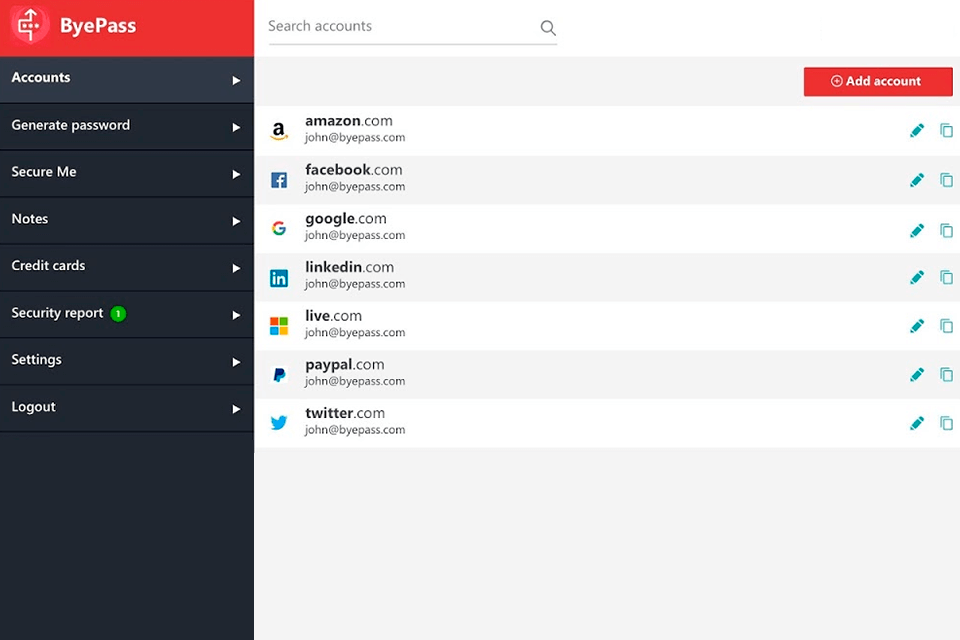960x640 pixels.
Task: Edit the live.com account via pencil icon
Action: pyautogui.click(x=917, y=325)
